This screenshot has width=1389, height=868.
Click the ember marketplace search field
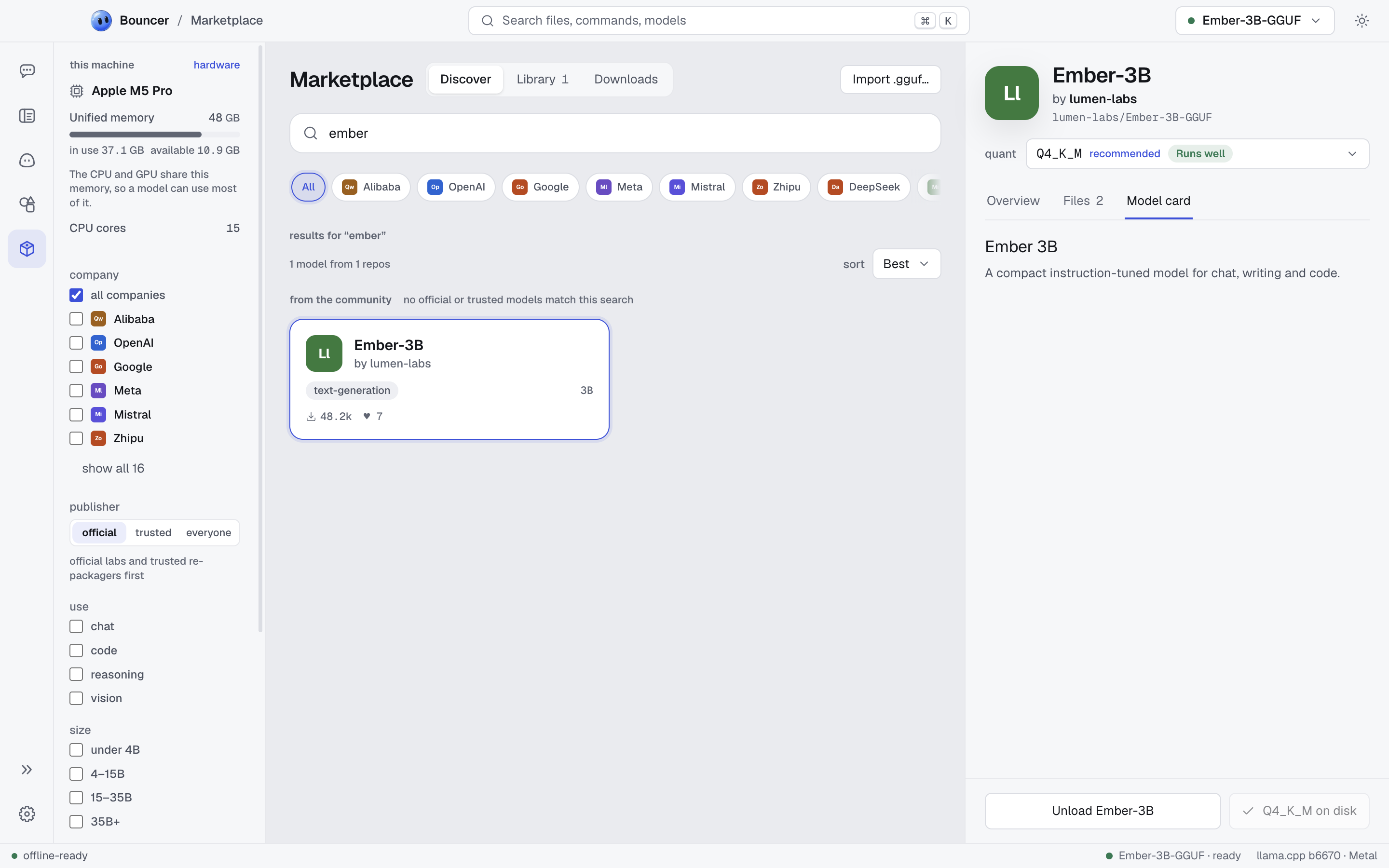click(615, 133)
